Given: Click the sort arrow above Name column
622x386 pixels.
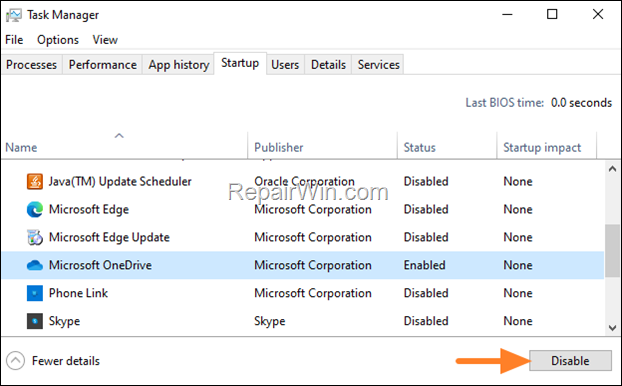Looking at the screenshot, I should click(119, 136).
